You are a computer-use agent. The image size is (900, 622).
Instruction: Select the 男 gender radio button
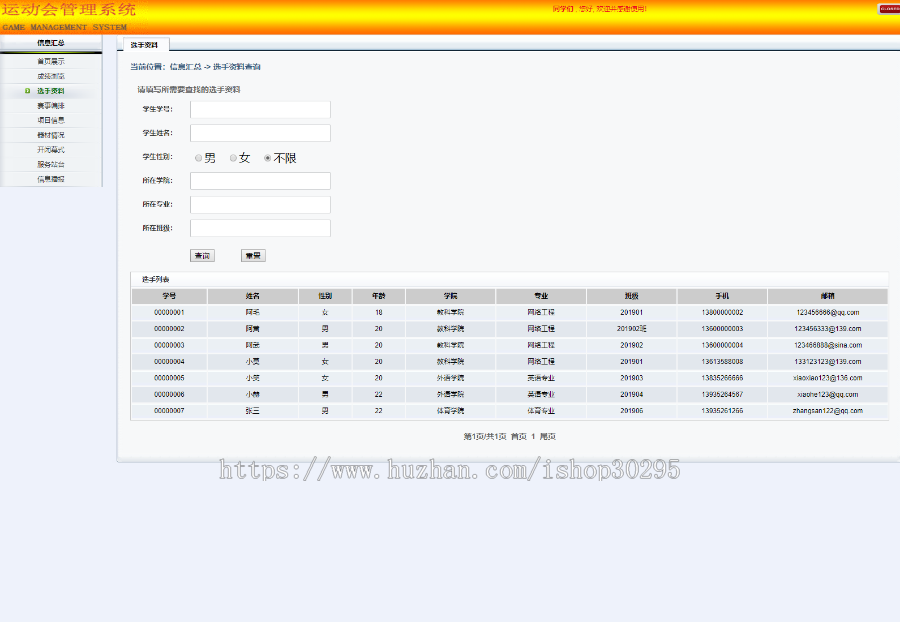point(198,158)
